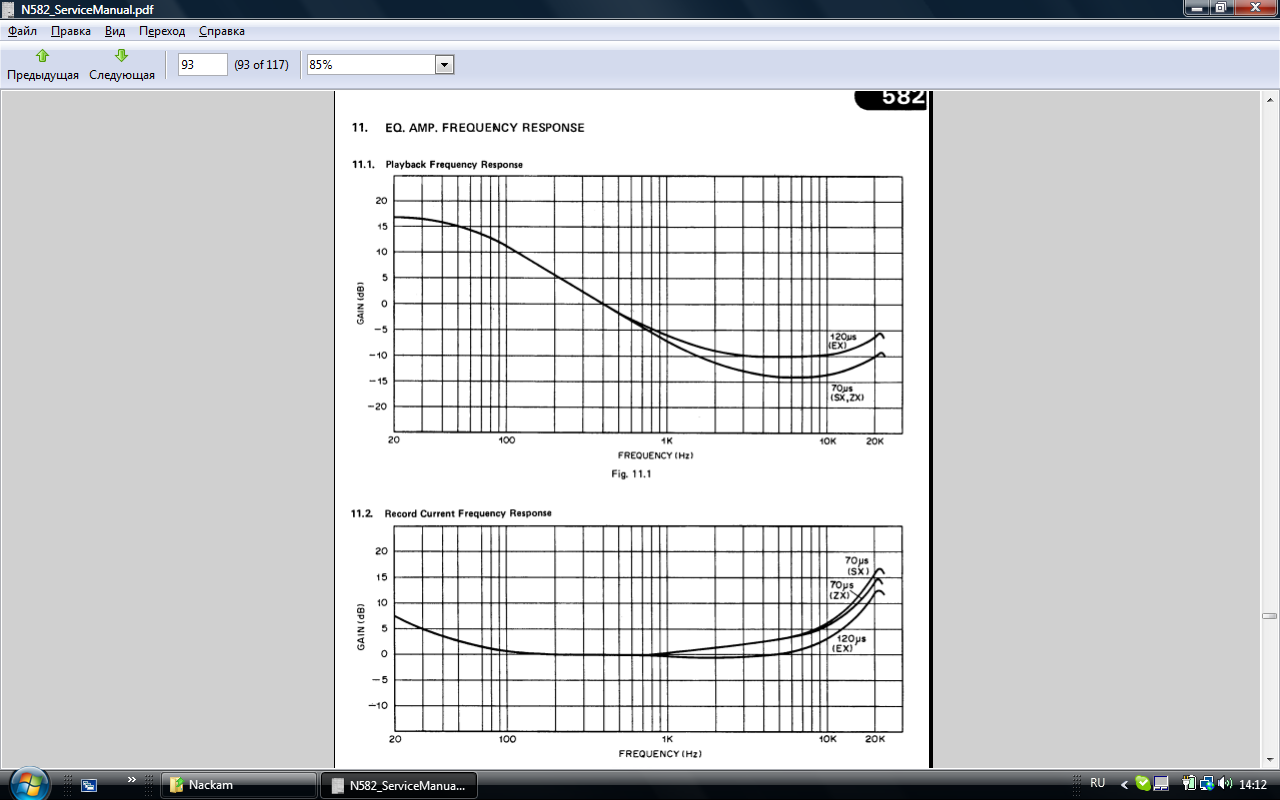The height and width of the screenshot is (800, 1280).
Task: Switch to Nackam taskbar button
Action: (x=238, y=785)
